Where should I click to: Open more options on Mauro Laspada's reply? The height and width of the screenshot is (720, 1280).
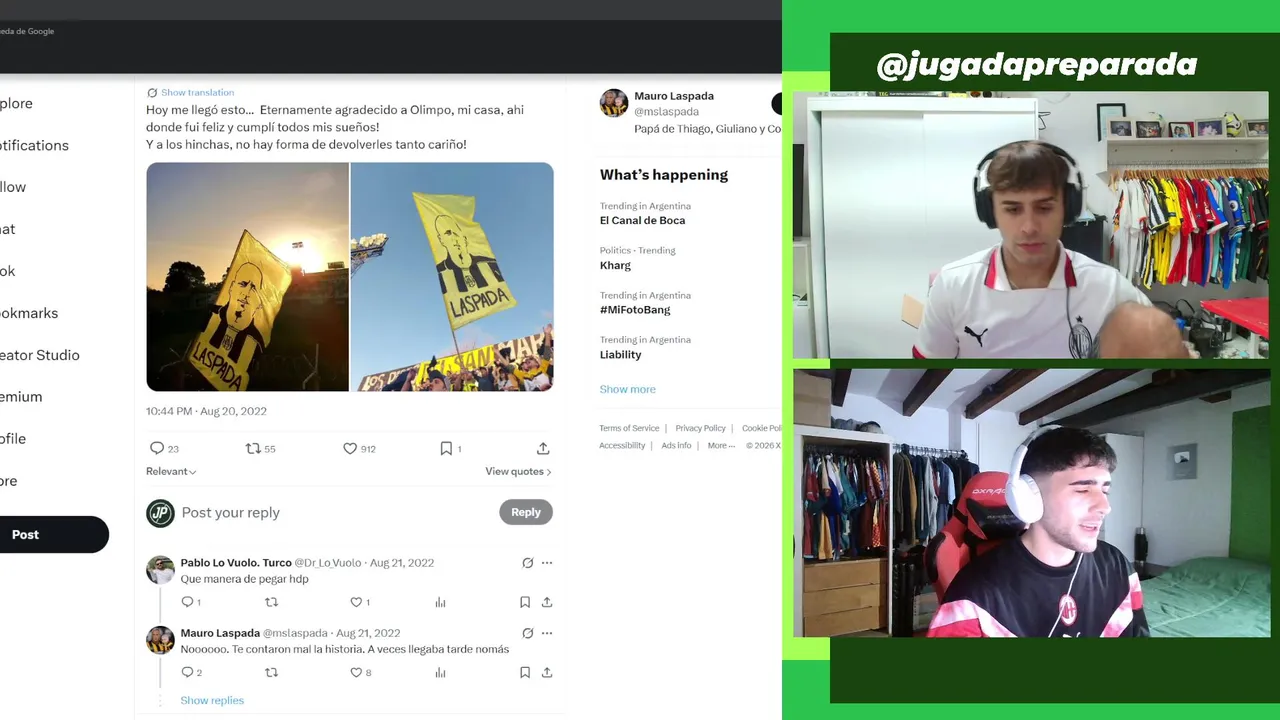(547, 633)
